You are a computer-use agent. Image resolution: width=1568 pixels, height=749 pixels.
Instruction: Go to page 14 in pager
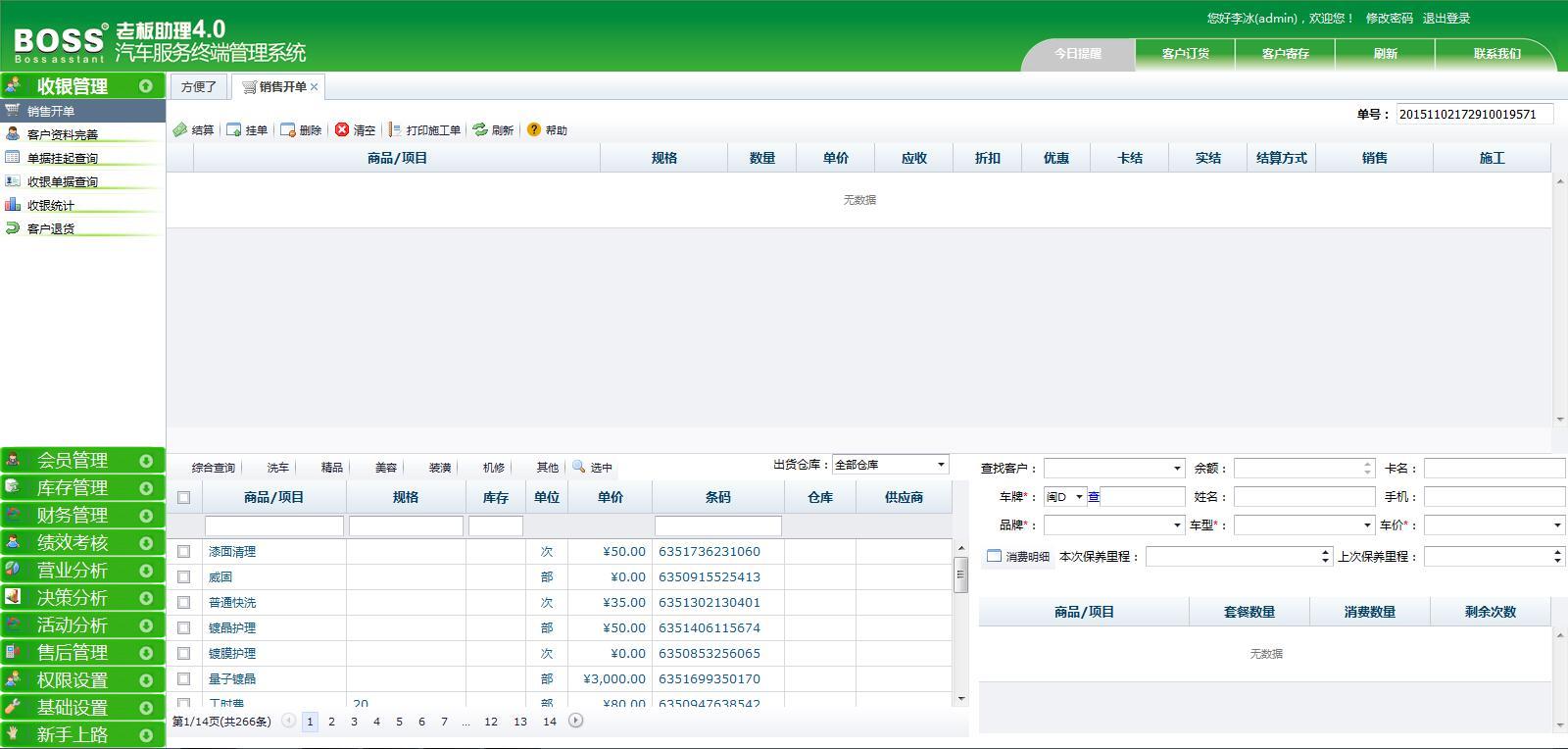(550, 722)
